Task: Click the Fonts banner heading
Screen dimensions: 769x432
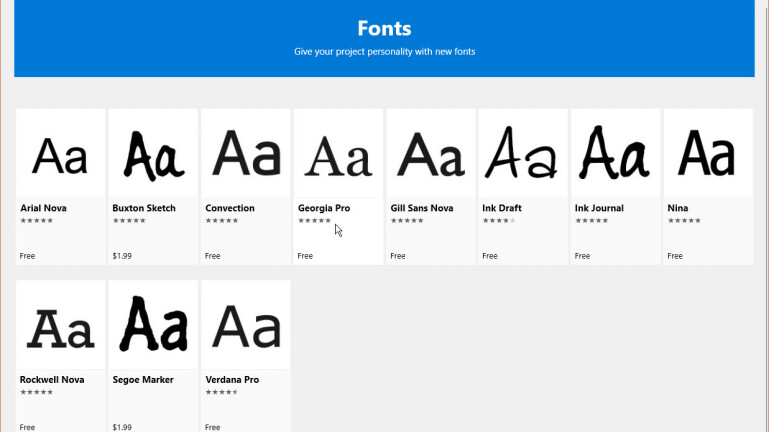Action: 384,28
